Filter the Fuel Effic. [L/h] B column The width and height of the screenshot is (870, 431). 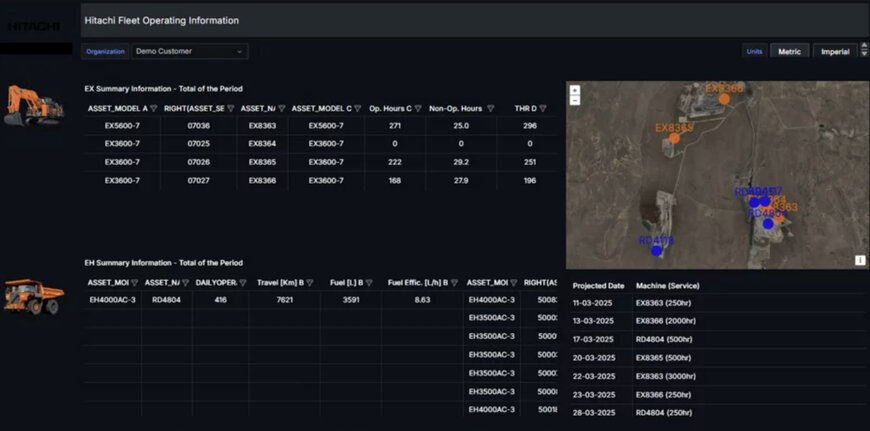pyautogui.click(x=455, y=283)
